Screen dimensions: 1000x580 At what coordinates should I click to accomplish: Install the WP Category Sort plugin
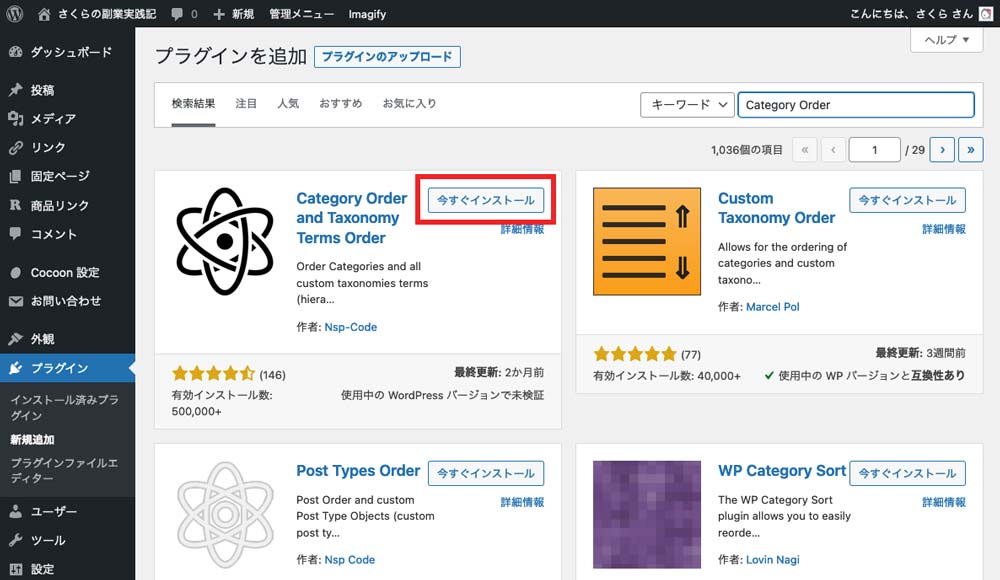pos(908,473)
